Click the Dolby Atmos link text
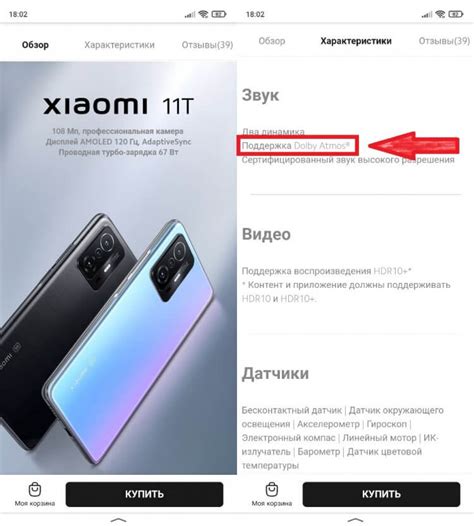This screenshot has height=526, width=474. (321, 146)
